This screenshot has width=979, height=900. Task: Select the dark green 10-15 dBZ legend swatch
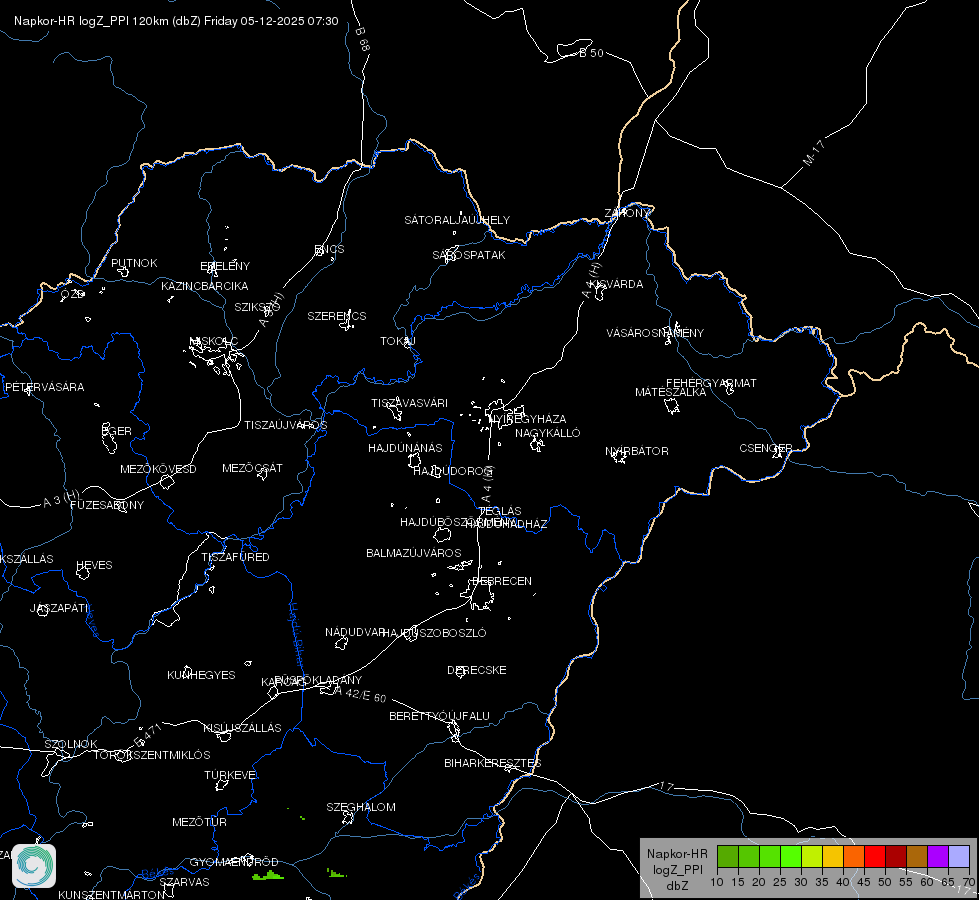click(727, 856)
